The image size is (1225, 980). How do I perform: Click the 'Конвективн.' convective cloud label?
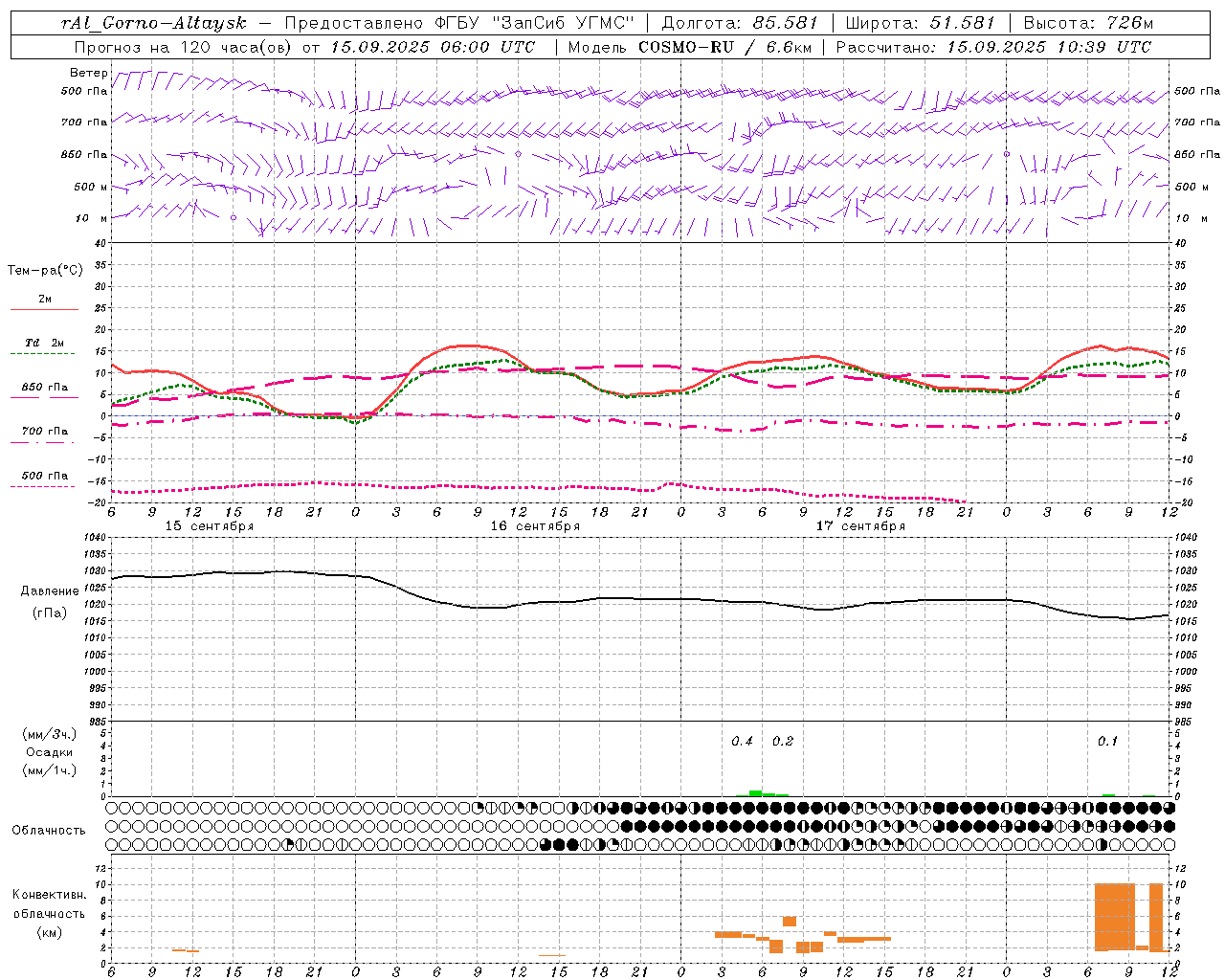pyautogui.click(x=50, y=895)
